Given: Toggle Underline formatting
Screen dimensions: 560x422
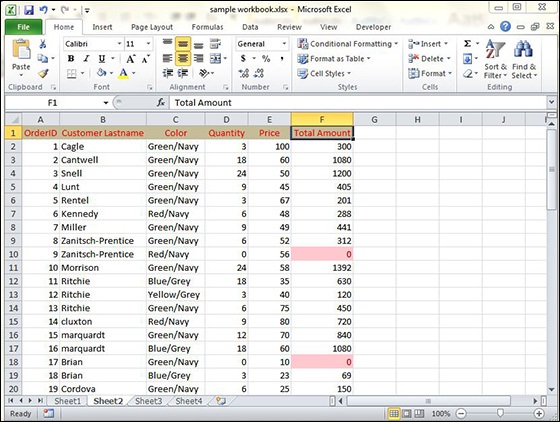Looking at the screenshot, I should (102, 59).
